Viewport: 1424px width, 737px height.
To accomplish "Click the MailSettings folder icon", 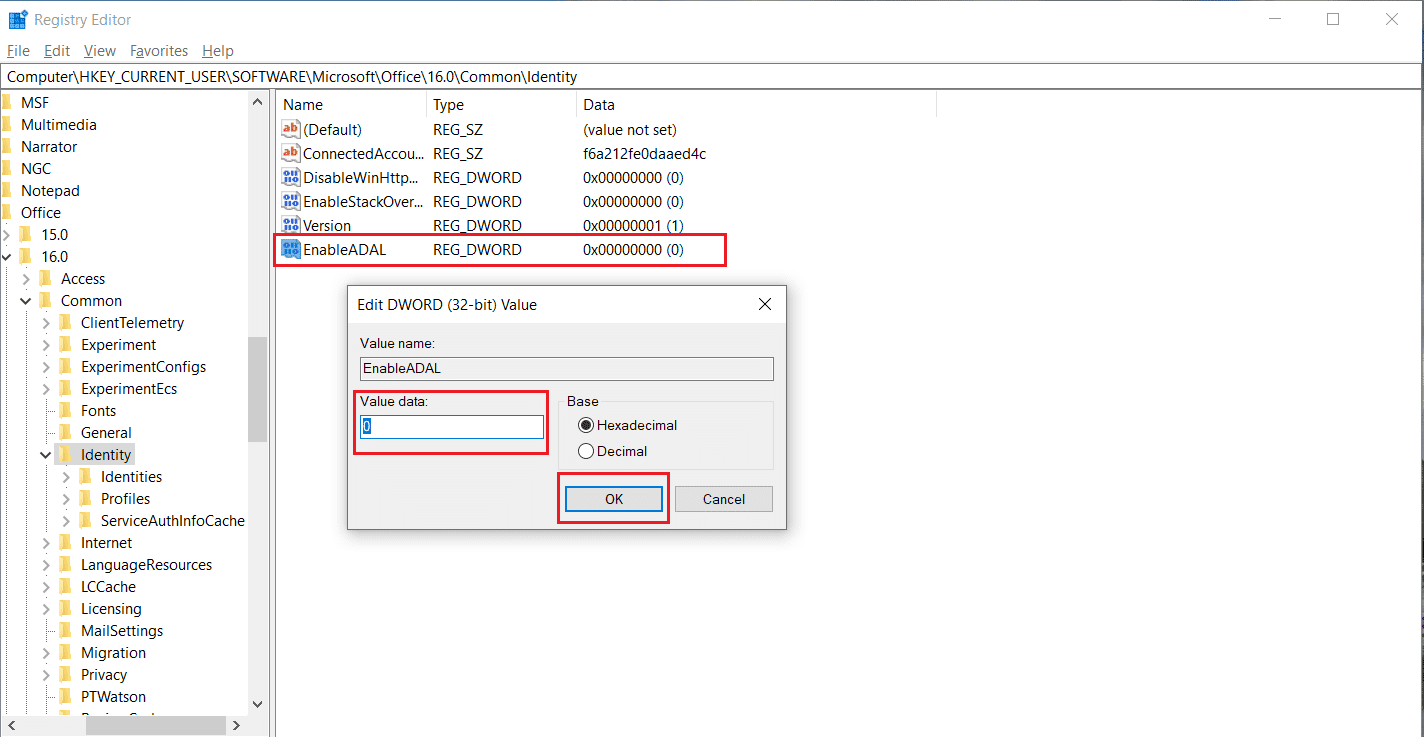I will 66,631.
